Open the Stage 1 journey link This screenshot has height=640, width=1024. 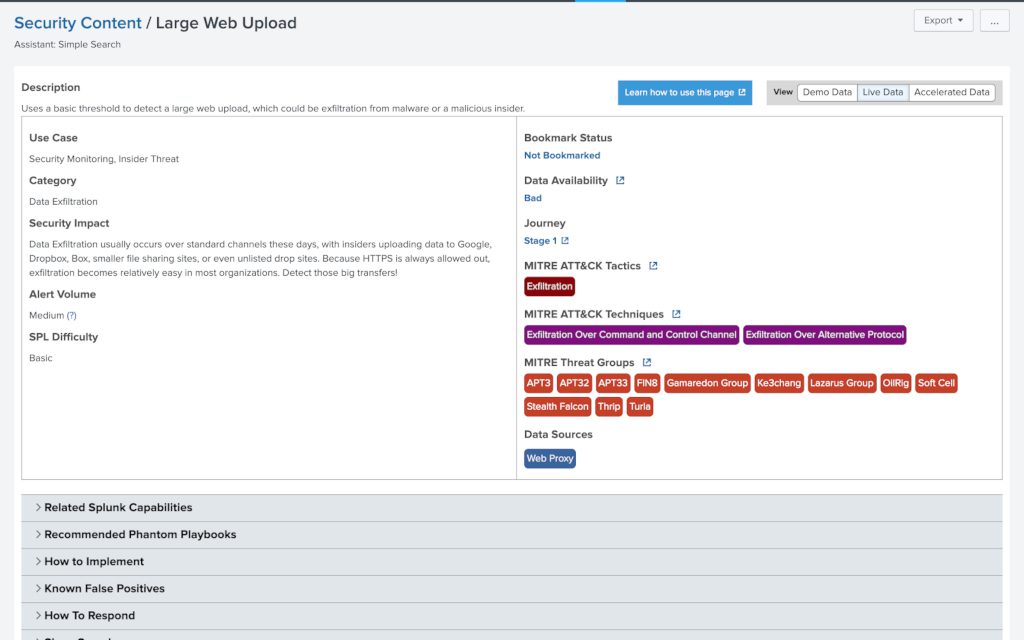tap(540, 240)
